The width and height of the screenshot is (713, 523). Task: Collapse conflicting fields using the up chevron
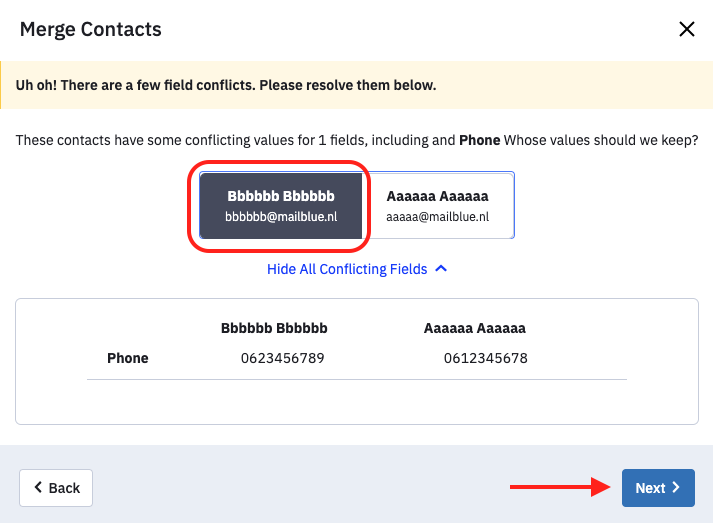pyautogui.click(x=441, y=269)
